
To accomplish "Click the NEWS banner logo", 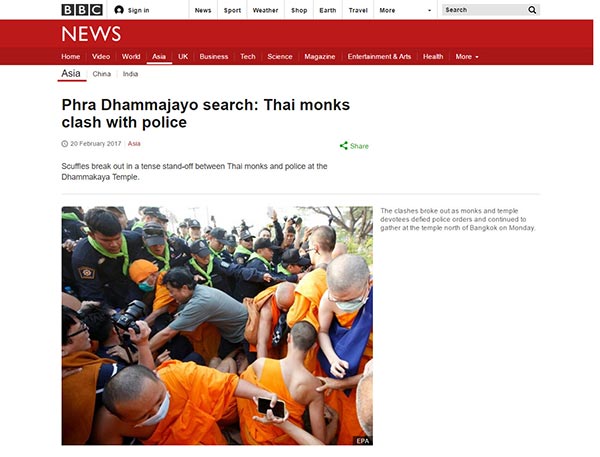I will pos(91,34).
